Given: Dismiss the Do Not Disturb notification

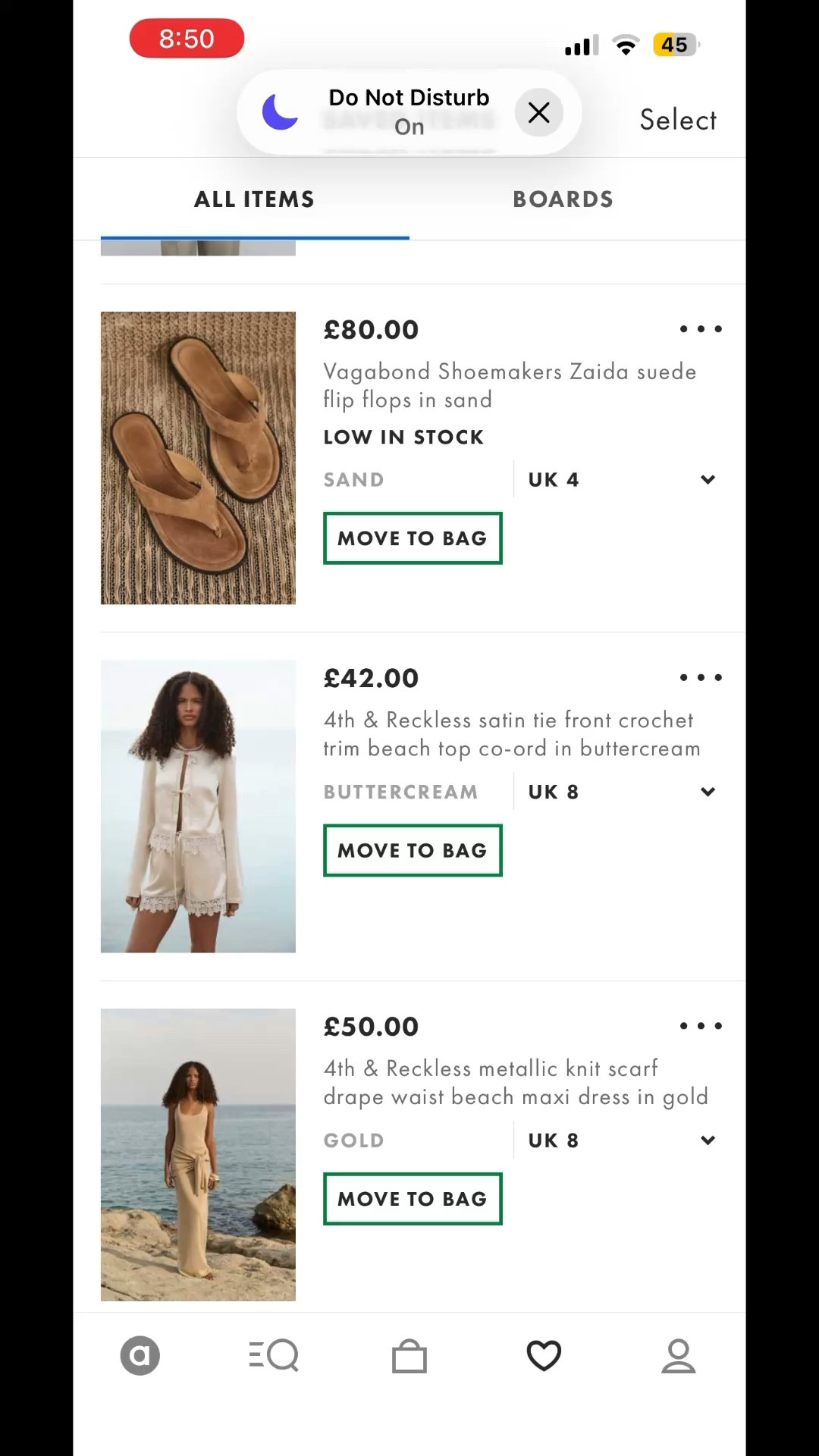Looking at the screenshot, I should [538, 112].
